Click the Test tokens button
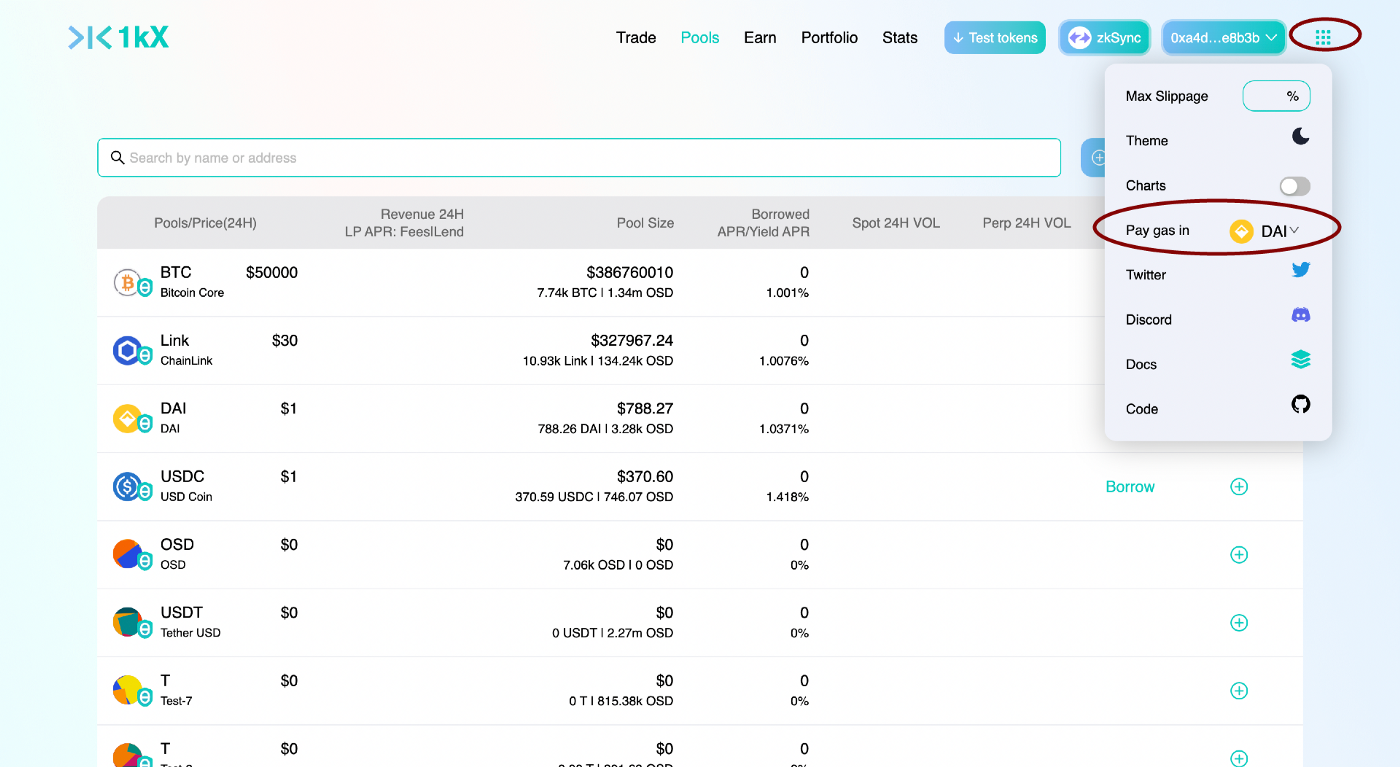The width and height of the screenshot is (1400, 767). [x=995, y=38]
